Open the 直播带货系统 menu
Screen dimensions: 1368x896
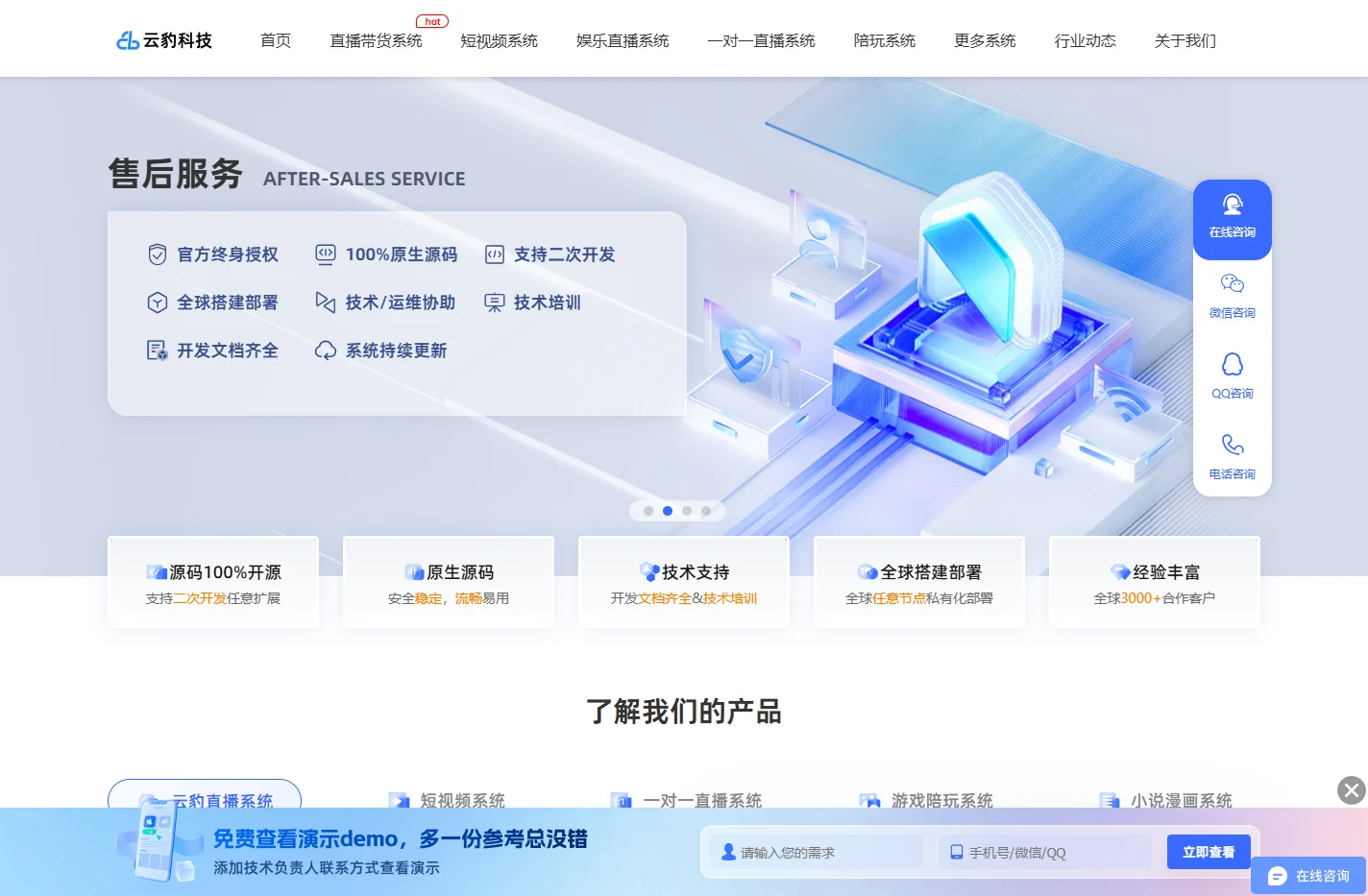(376, 40)
